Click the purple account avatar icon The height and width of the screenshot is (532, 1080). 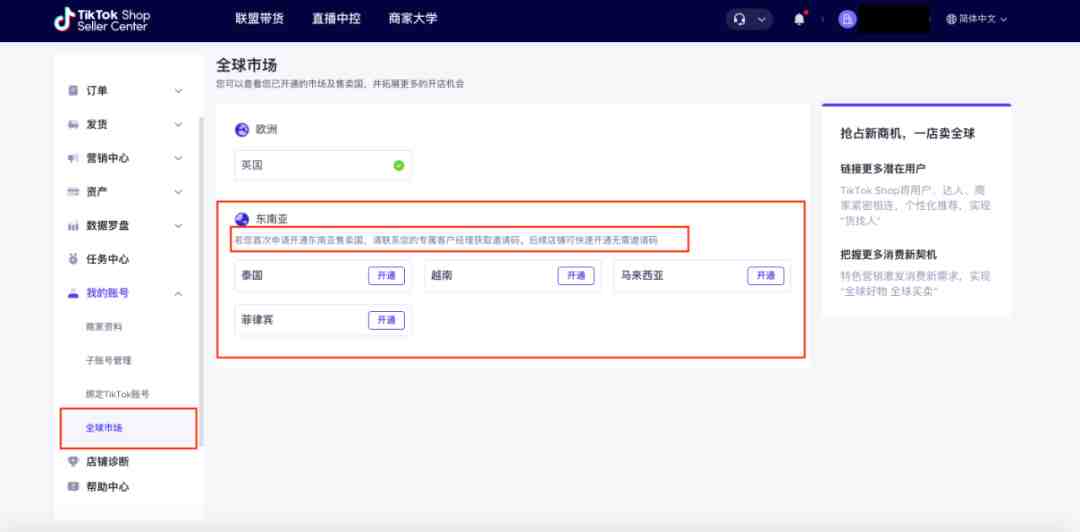(847, 19)
